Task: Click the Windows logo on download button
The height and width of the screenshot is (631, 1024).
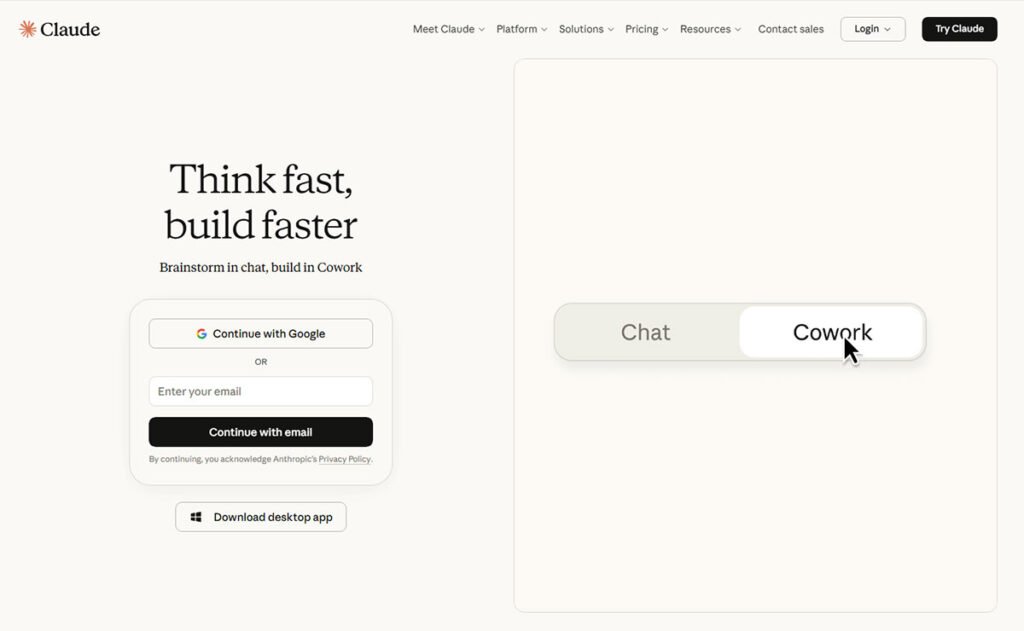Action: click(196, 517)
